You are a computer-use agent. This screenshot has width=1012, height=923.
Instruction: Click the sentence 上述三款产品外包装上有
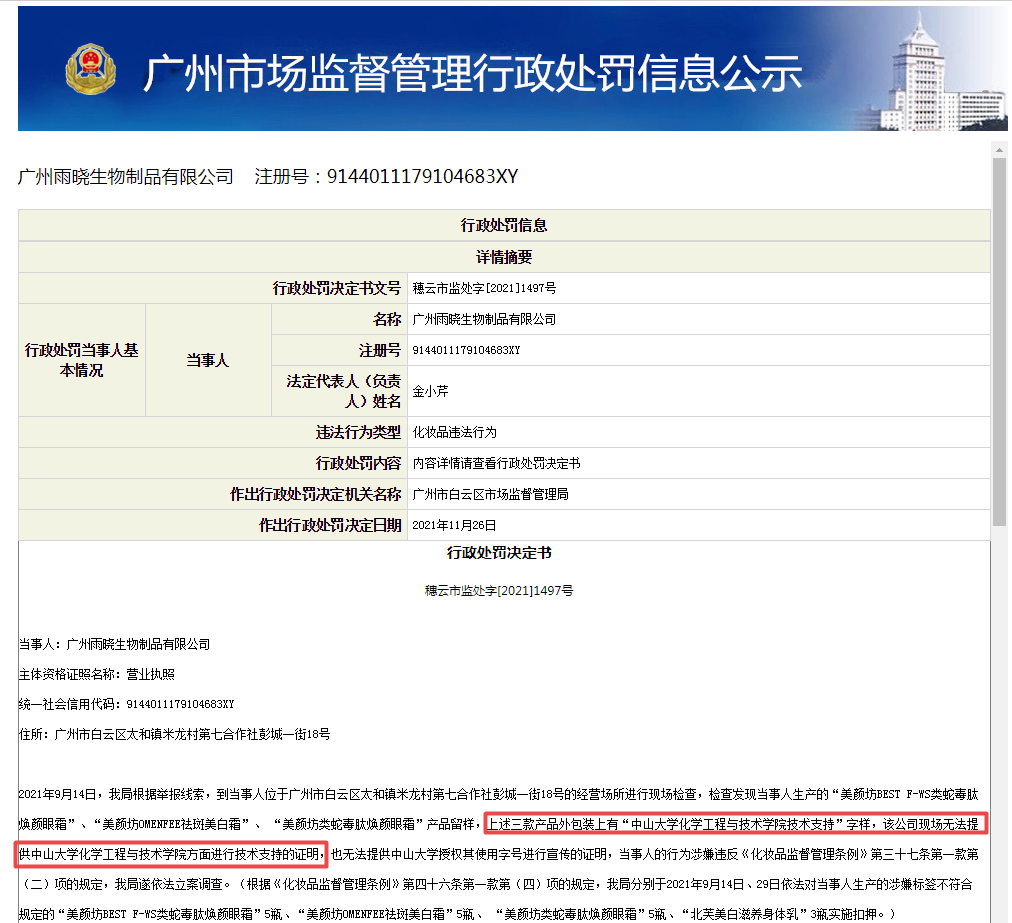(x=552, y=824)
